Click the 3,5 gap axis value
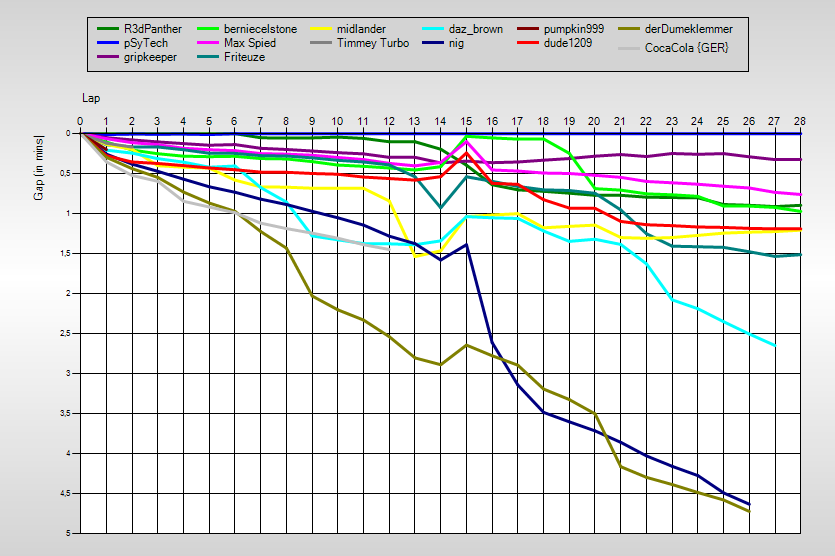835x556 pixels. (66, 413)
